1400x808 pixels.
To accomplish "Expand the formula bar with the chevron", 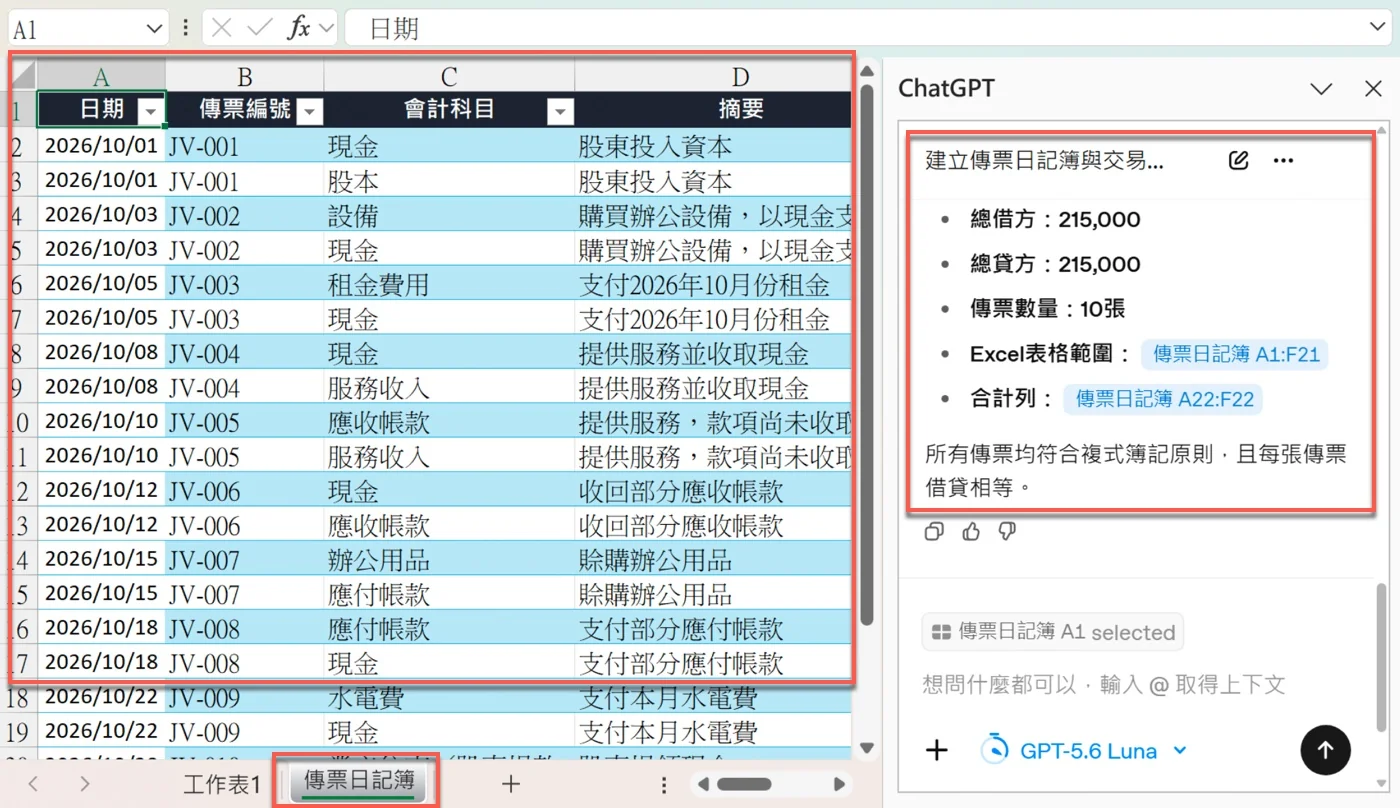I will [1378, 28].
